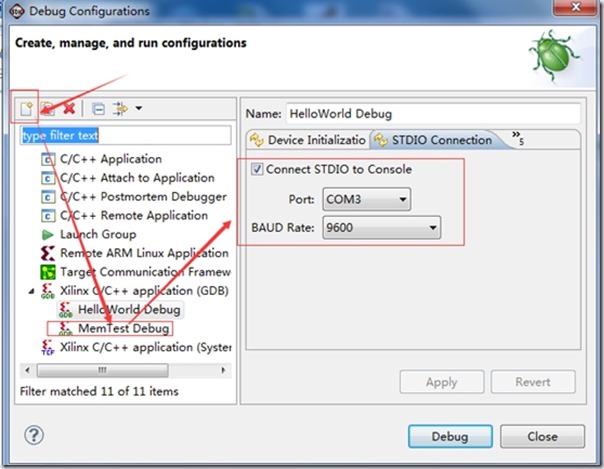Open the COM3 Port dropdown
The width and height of the screenshot is (604, 469).
pyautogui.click(x=367, y=199)
